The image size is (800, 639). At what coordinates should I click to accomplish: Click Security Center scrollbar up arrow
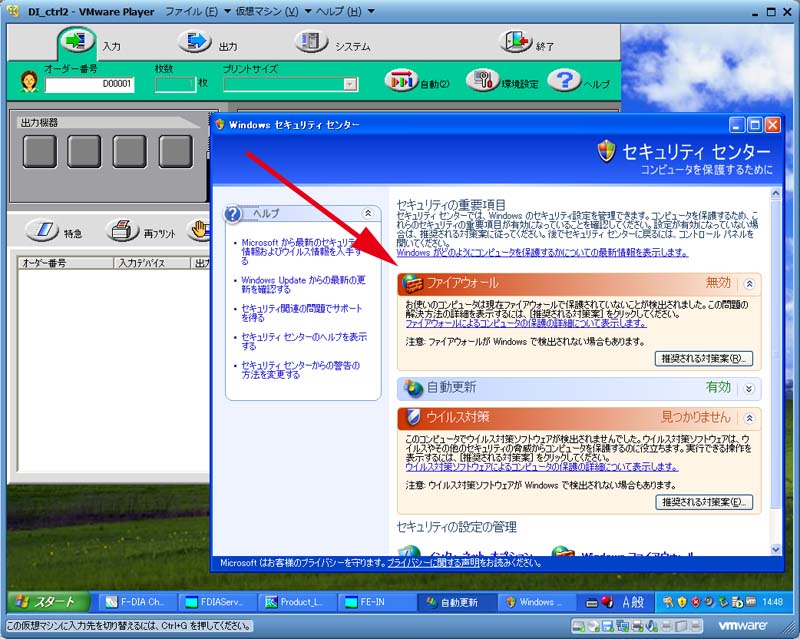776,193
